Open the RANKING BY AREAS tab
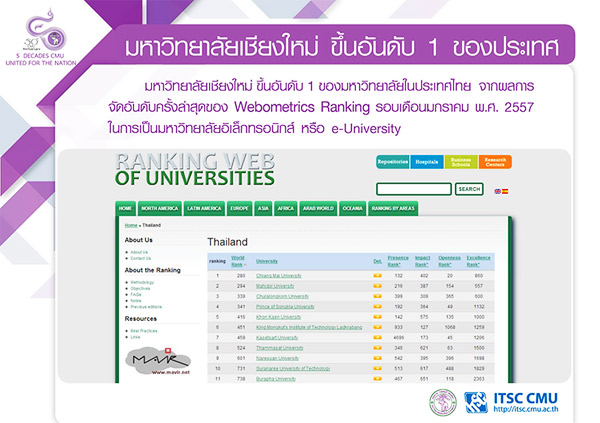The height and width of the screenshot is (423, 600). coord(393,208)
